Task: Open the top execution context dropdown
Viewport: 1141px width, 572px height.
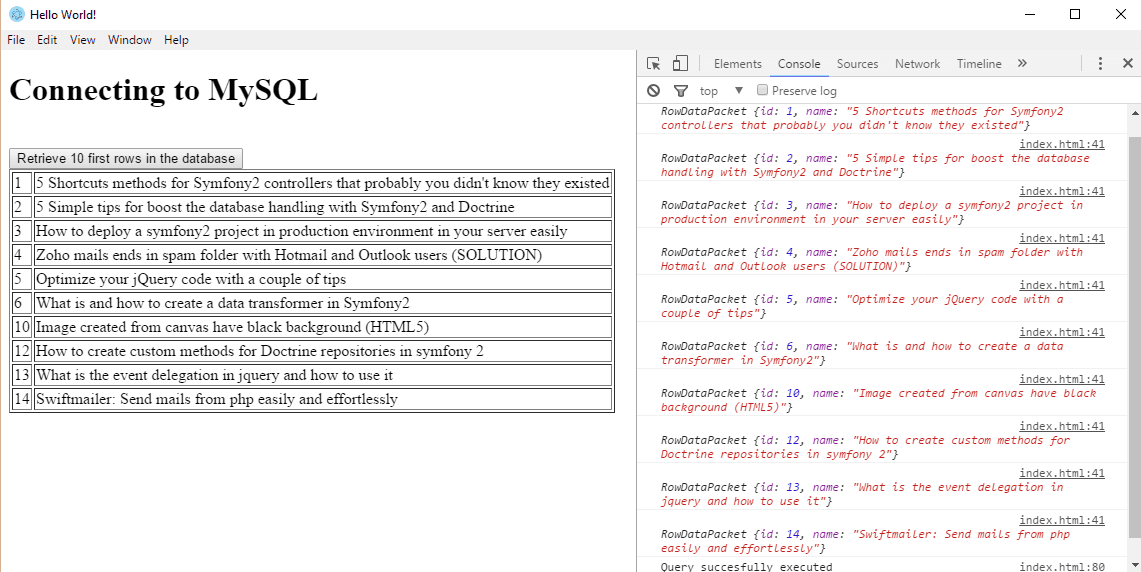Action: (721, 90)
